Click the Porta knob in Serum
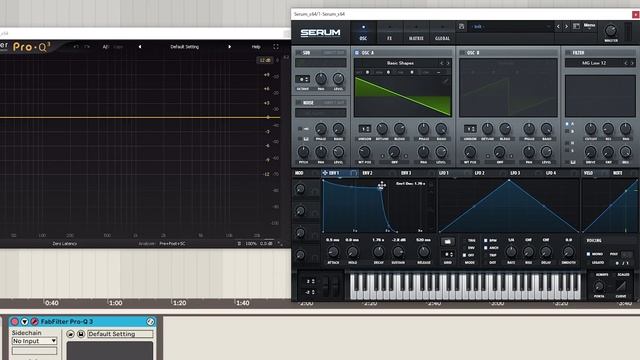Image resolution: width=640 pixels, height=360 pixels. coord(599,286)
